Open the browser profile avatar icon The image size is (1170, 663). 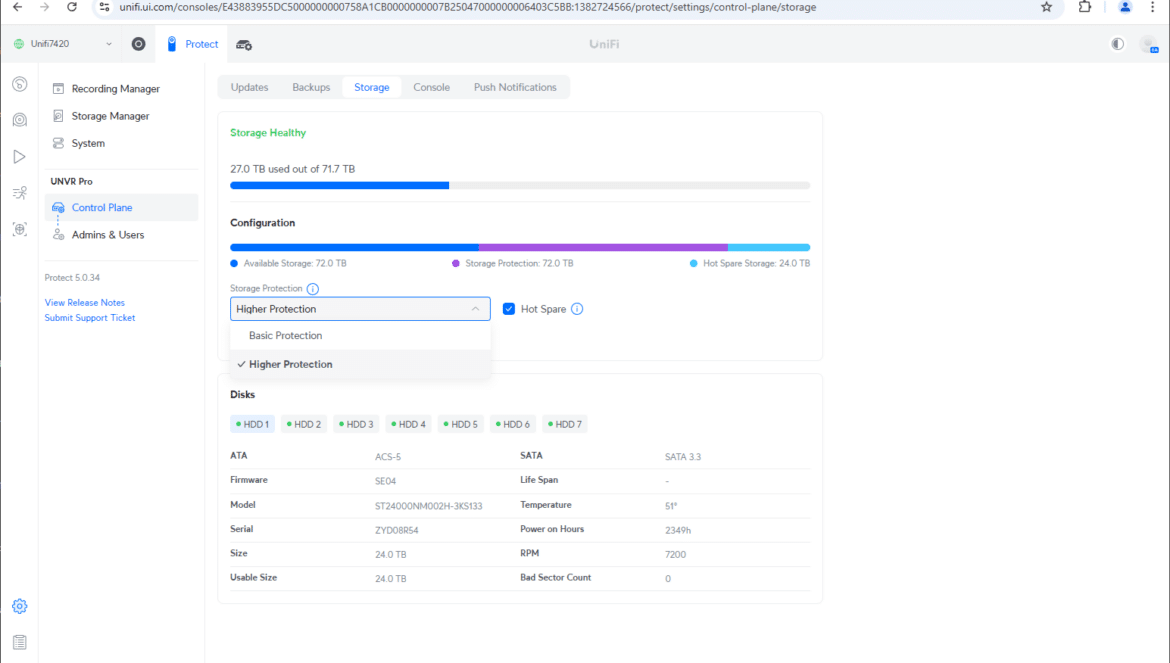(1124, 7)
